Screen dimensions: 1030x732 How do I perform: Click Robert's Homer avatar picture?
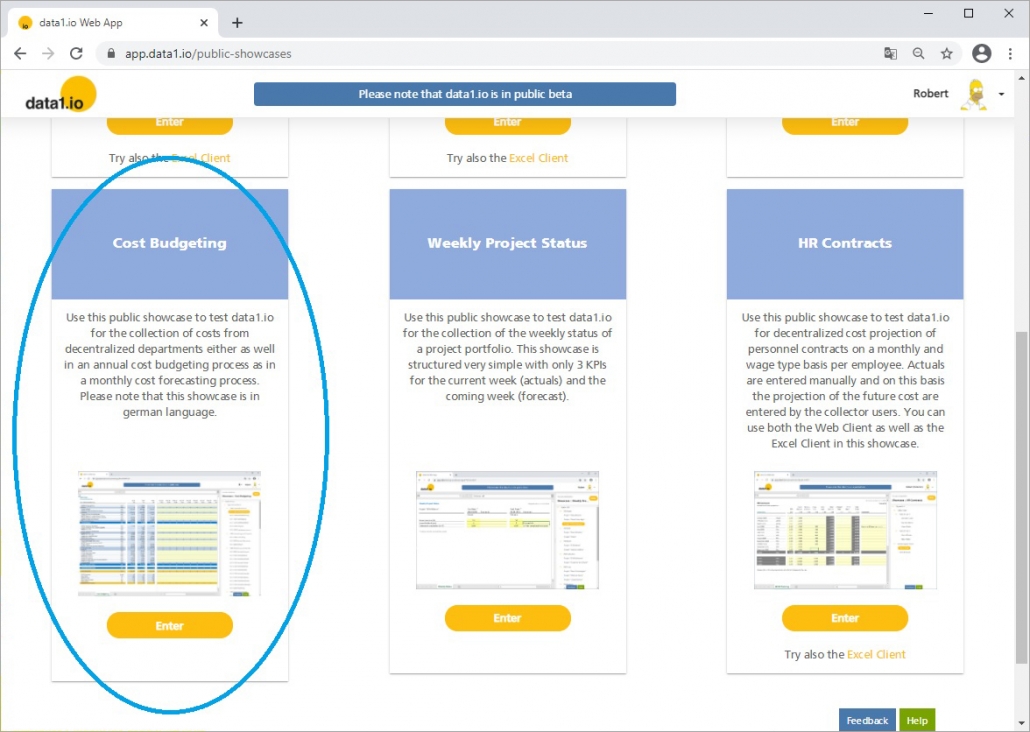point(974,95)
